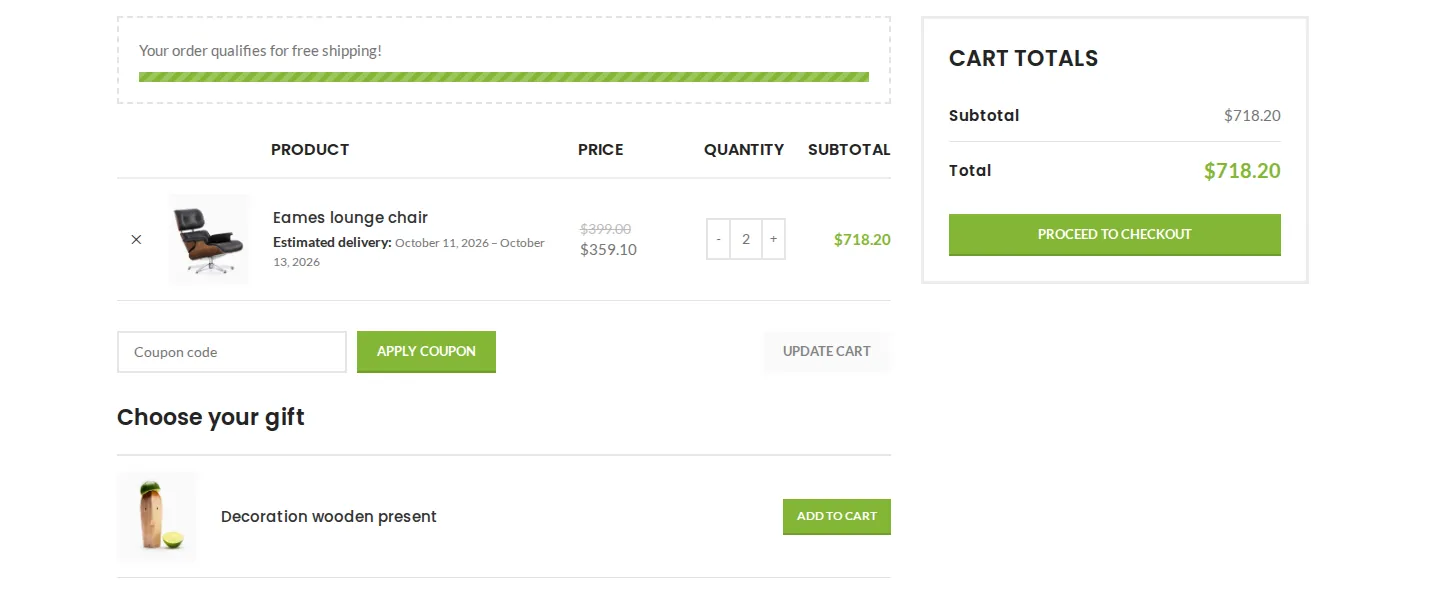Remove Eames lounge chair from cart
This screenshot has height=600, width=1440.
[136, 240]
